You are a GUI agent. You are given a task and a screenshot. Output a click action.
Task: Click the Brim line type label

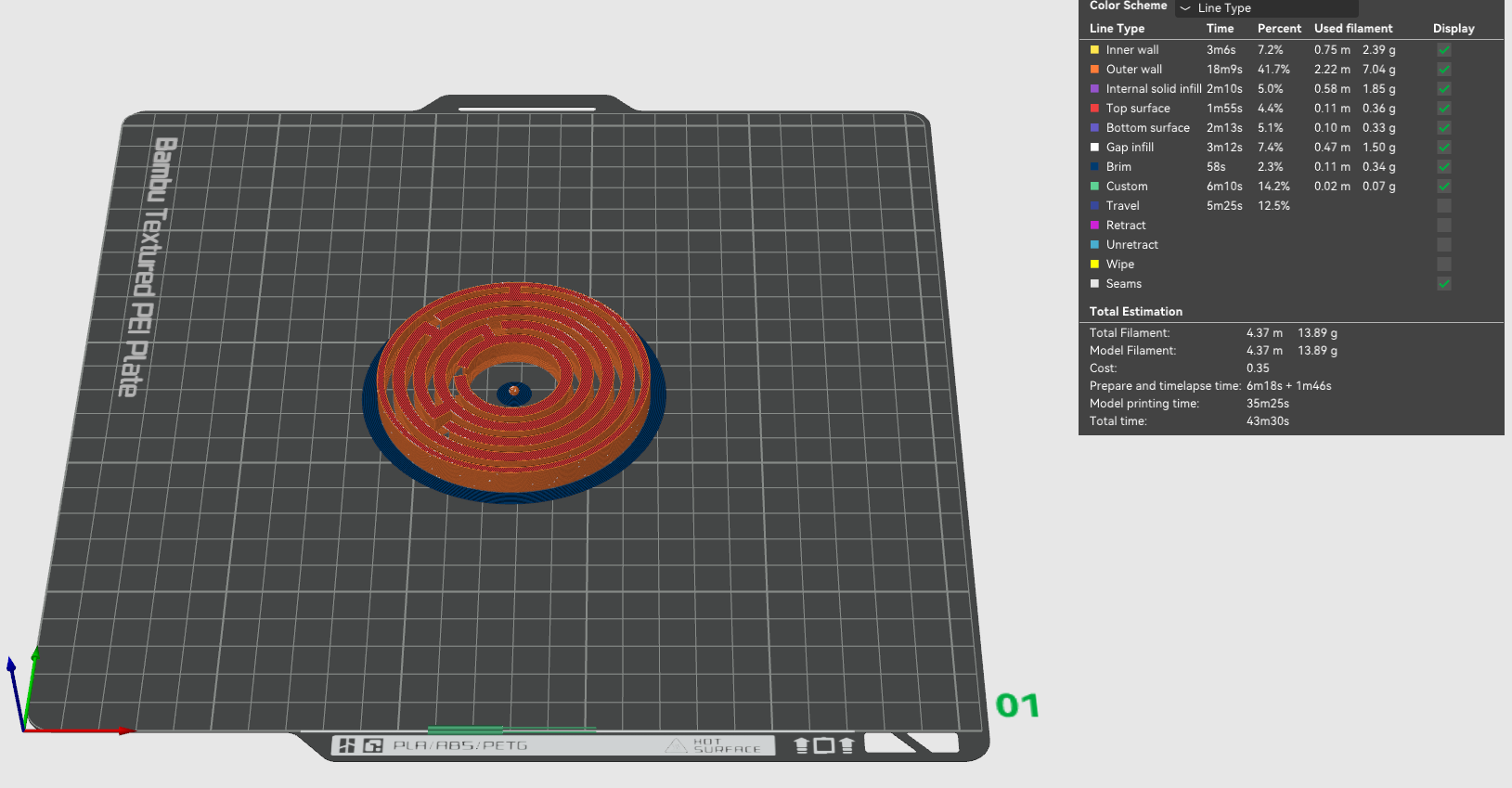tap(1118, 167)
